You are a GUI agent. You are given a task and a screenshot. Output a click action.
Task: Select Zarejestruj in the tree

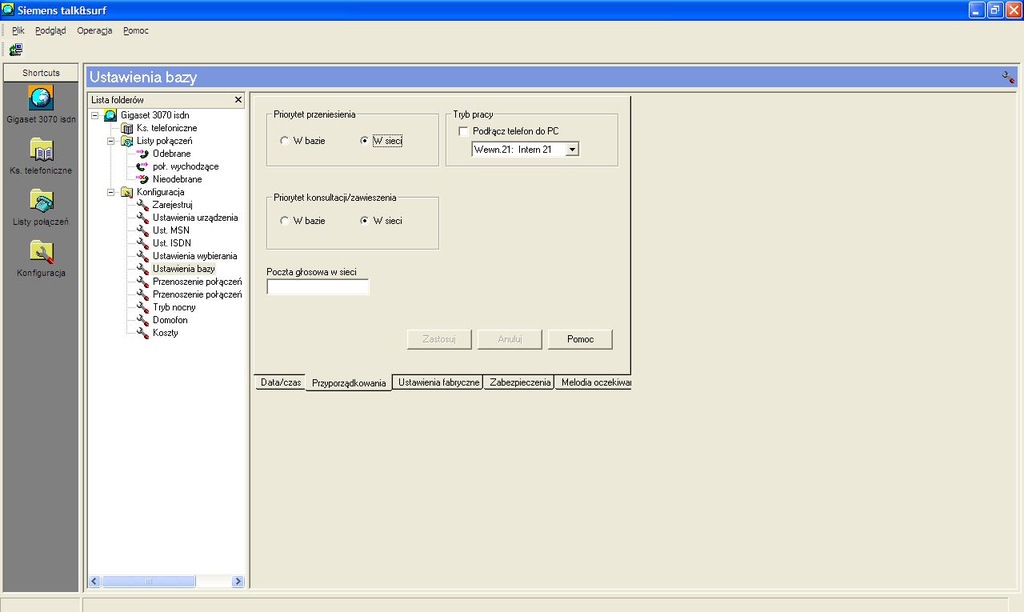pos(172,205)
